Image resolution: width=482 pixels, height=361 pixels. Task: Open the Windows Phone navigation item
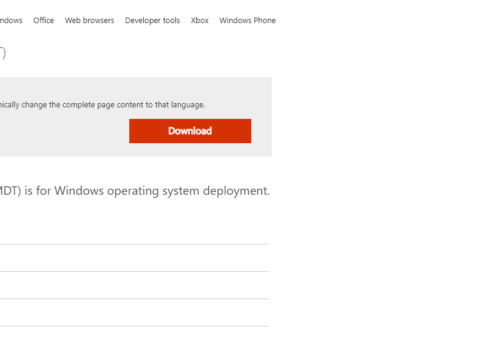[247, 20]
